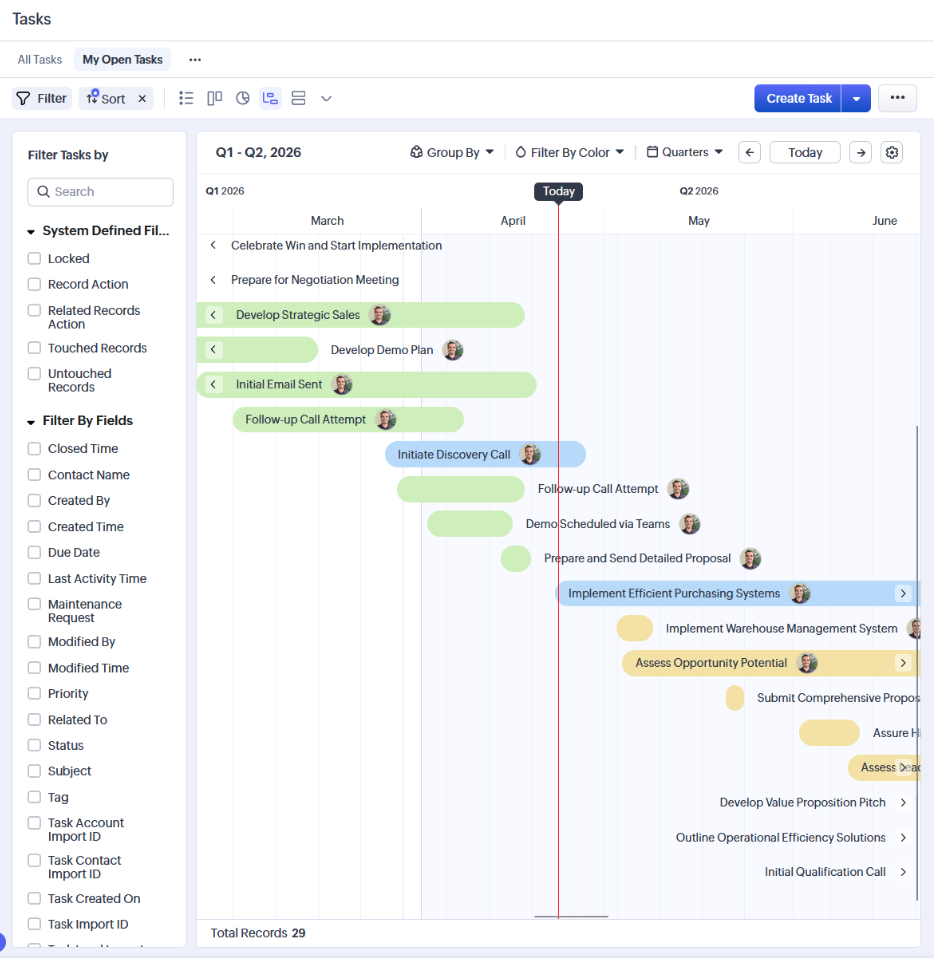Switch to the list view icon
The width and height of the screenshot is (935, 958).
pyautogui.click(x=186, y=98)
